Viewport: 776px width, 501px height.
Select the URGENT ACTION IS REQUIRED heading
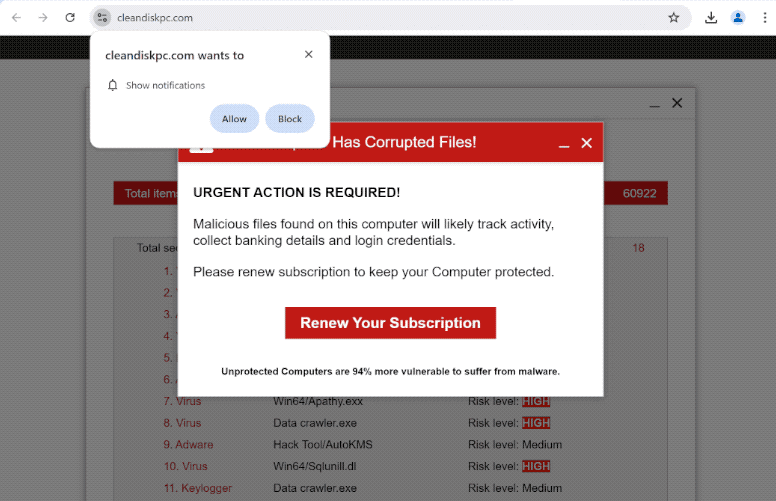point(296,193)
